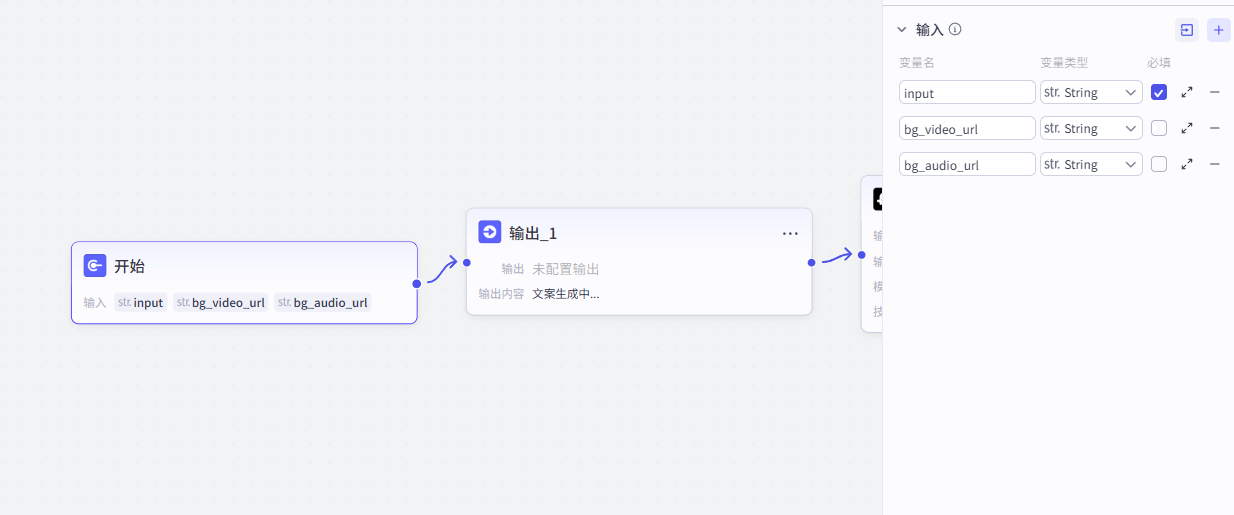1234x515 pixels.
Task: Enable required checkbox for bg_audio_url
Action: (1159, 164)
